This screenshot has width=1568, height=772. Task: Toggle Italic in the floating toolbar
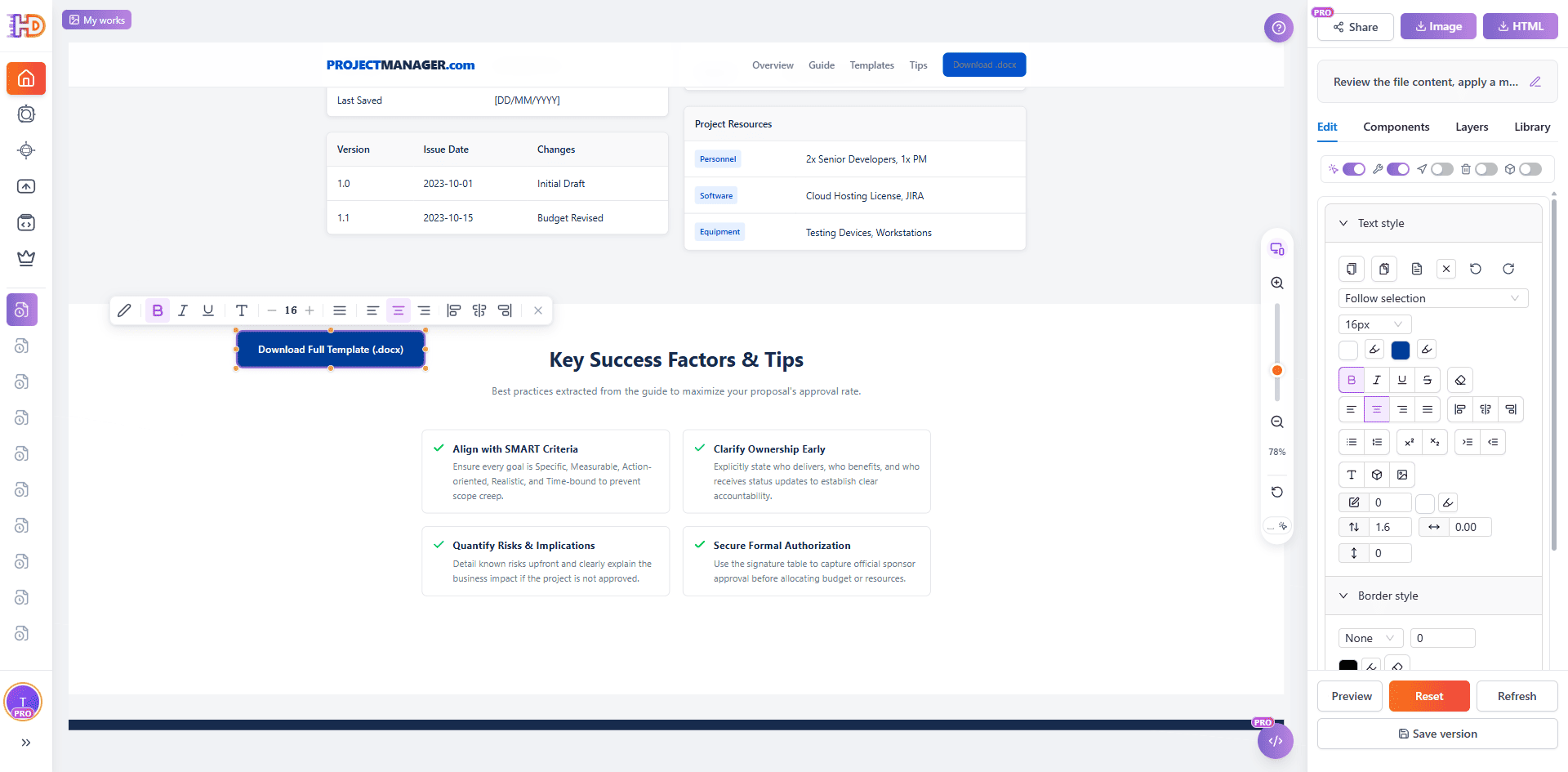coord(183,310)
